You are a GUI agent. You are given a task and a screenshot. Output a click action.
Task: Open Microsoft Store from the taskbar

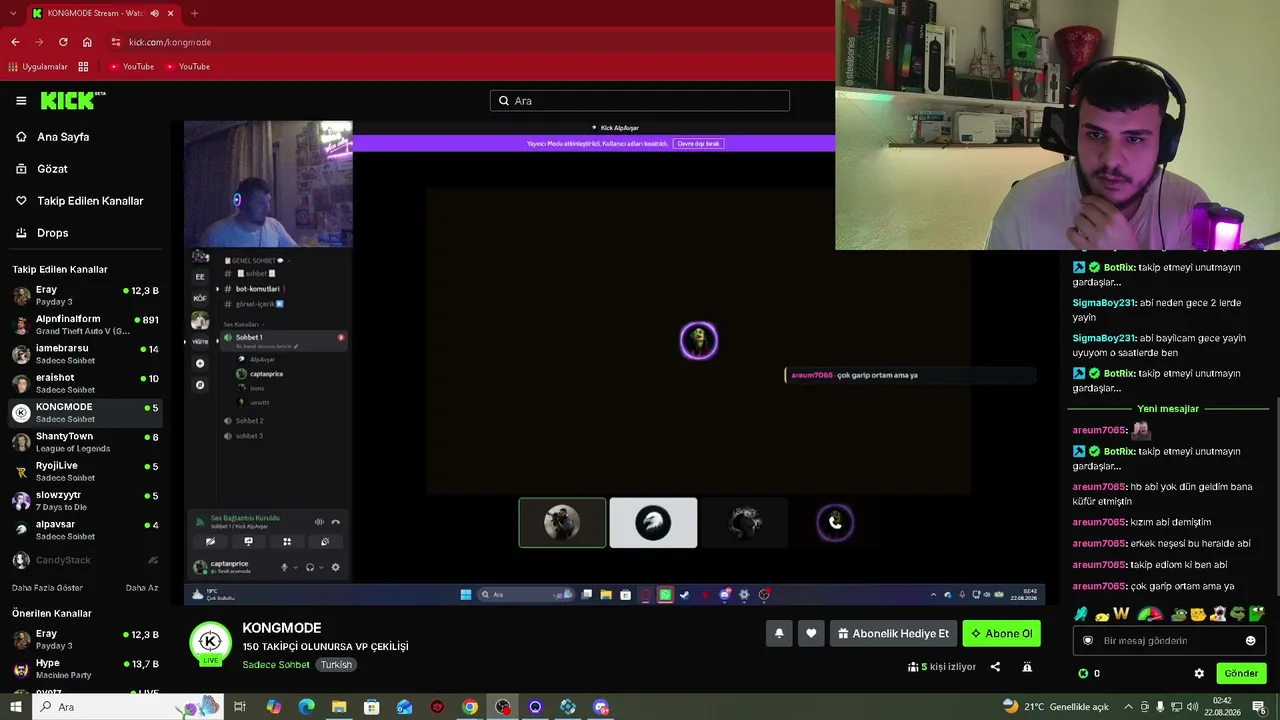[372, 707]
